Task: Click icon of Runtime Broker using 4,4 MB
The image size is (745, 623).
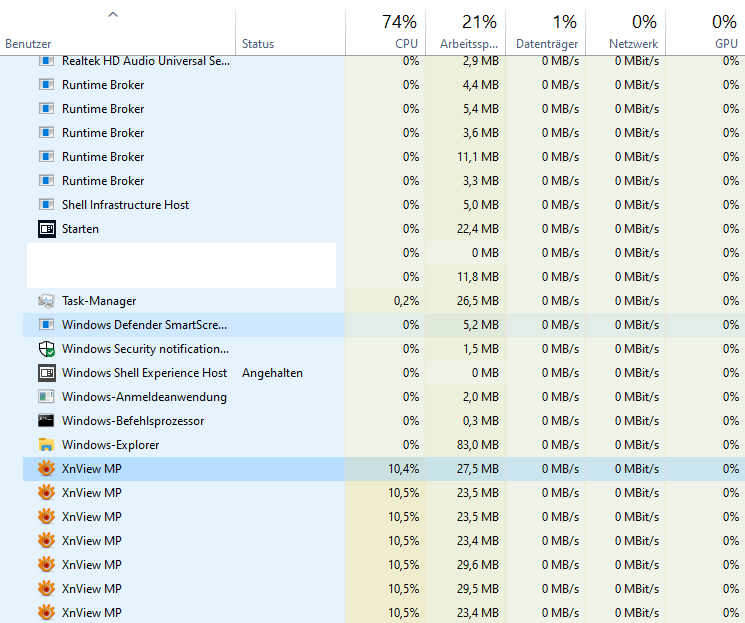Action: [46, 85]
